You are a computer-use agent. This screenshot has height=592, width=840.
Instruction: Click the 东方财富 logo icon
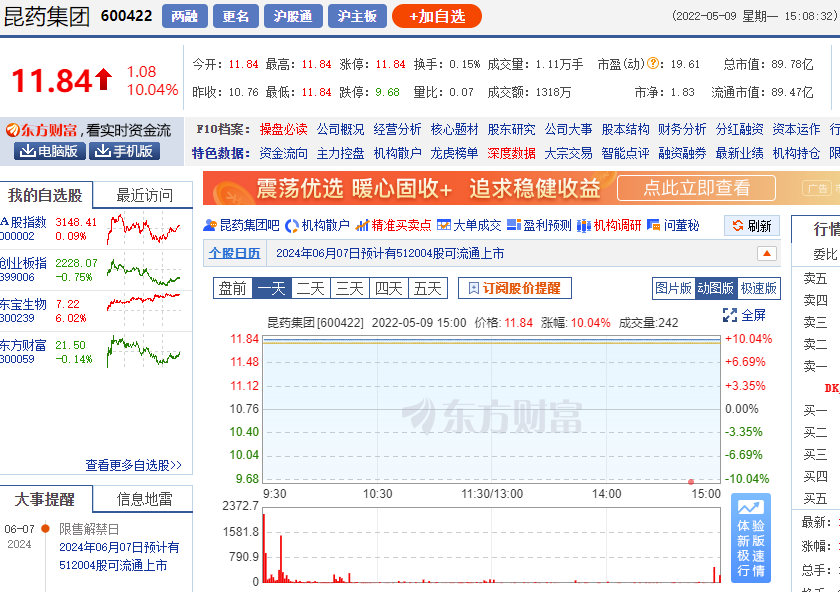[x=13, y=130]
